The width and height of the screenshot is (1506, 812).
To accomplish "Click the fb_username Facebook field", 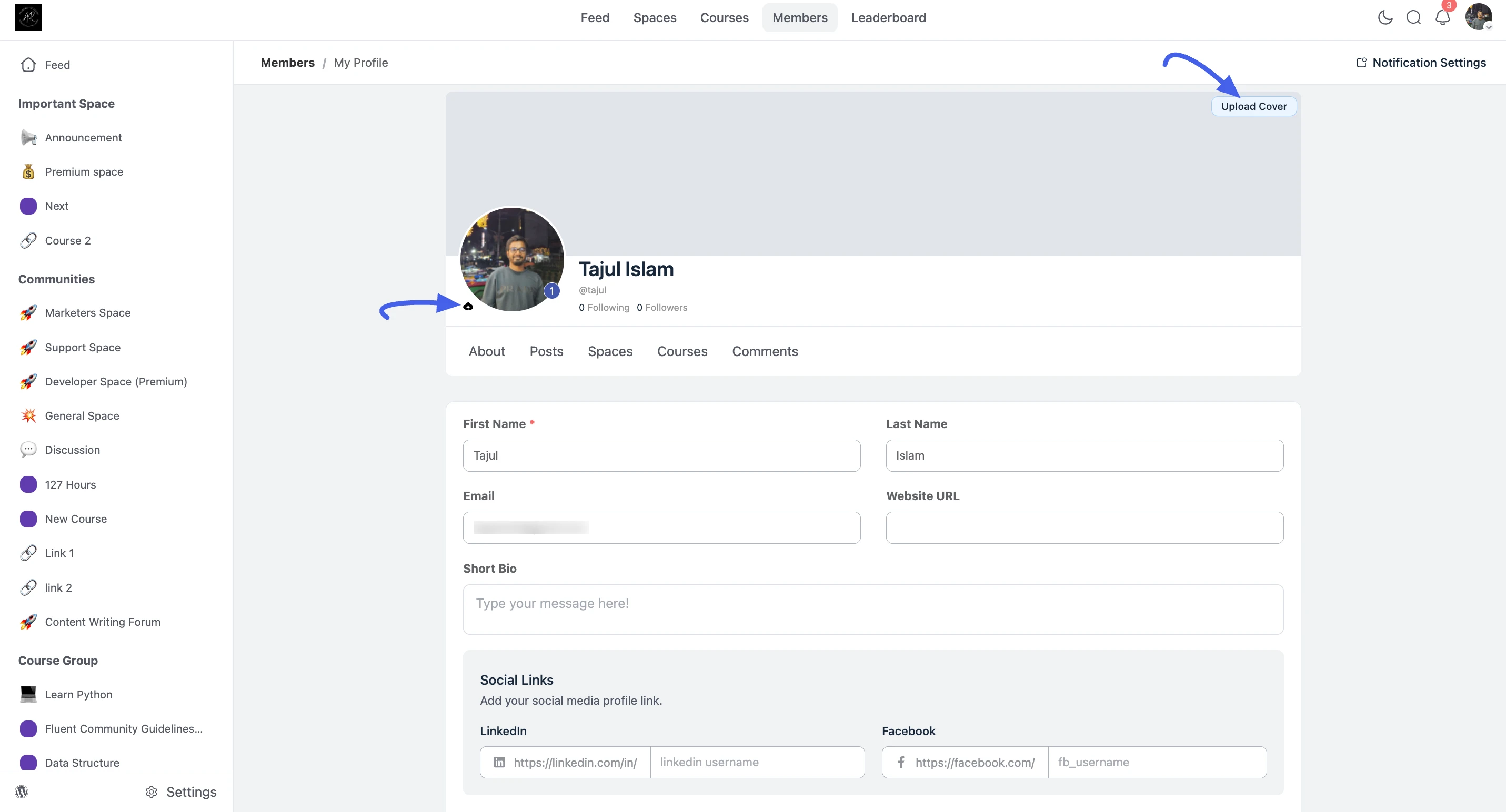I will click(x=1157, y=762).
